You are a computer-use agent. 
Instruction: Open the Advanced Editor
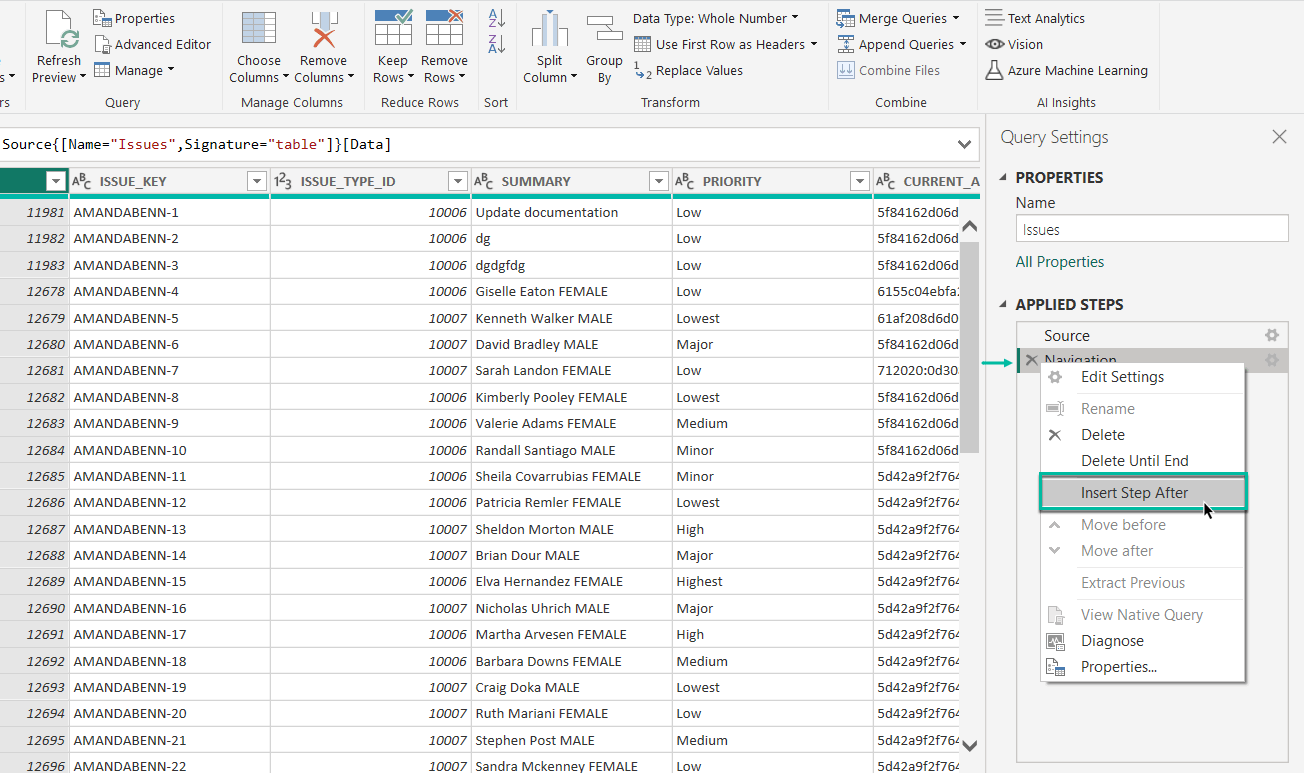point(152,44)
